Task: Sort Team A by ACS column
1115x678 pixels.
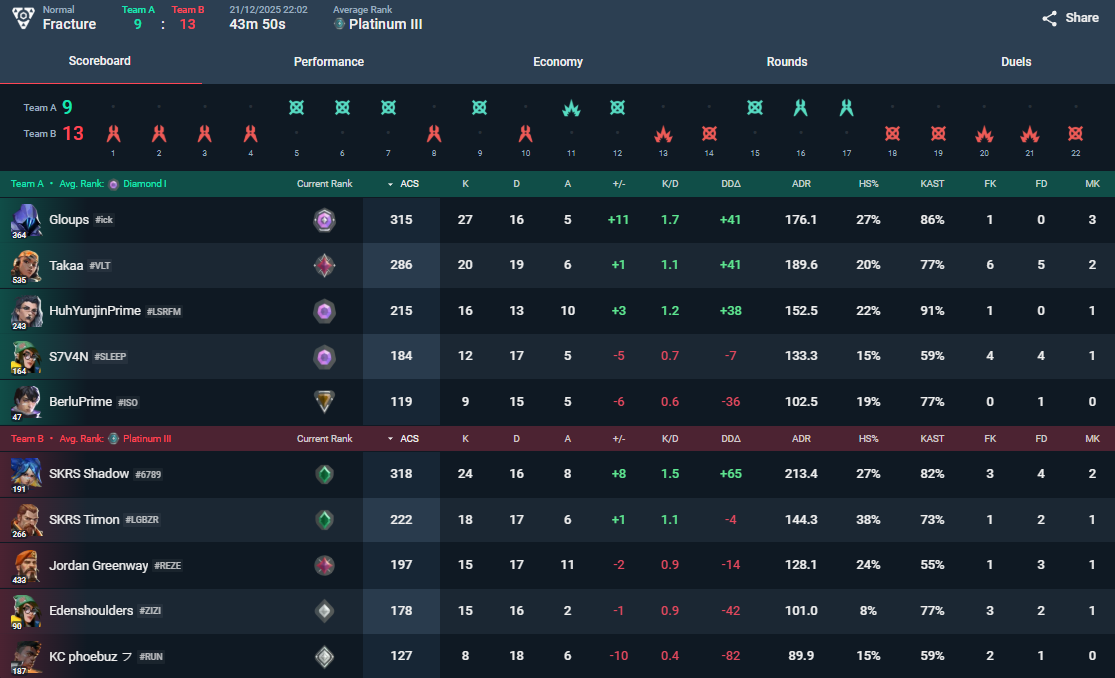Action: (405, 184)
